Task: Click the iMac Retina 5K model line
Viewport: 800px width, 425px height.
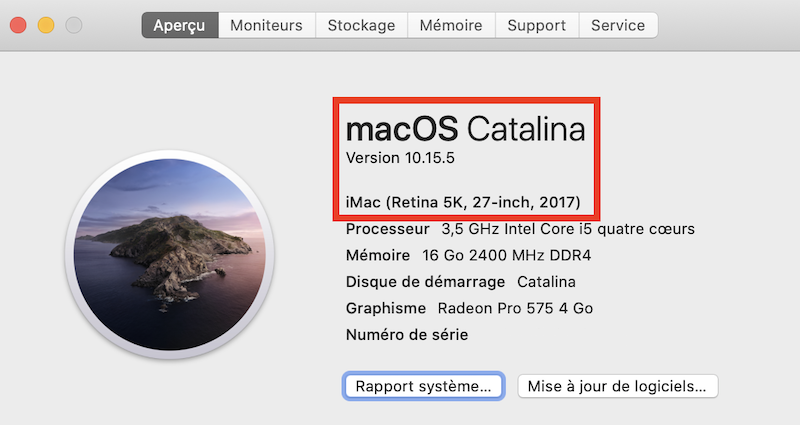Action: (463, 202)
